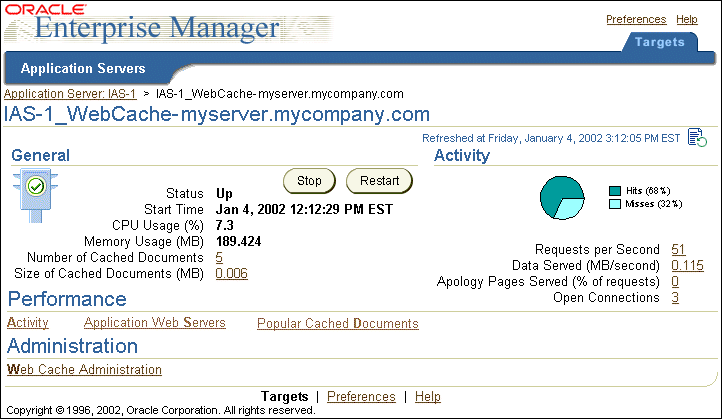
Task: Open Apology Pages Served value 0
Action: pyautogui.click(x=675, y=281)
